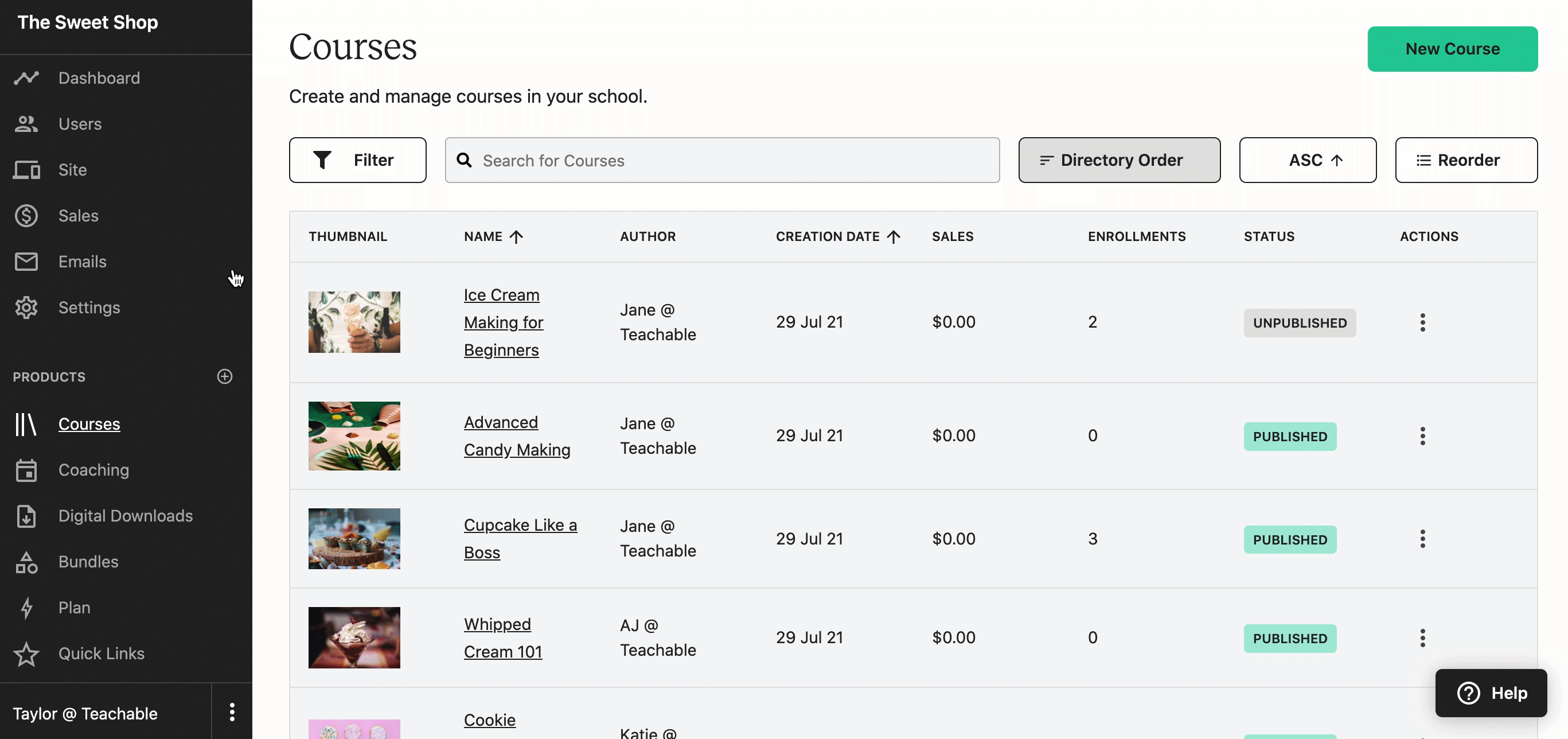The height and width of the screenshot is (739, 1568).
Task: Click the Site devices icon
Action: coord(26,170)
